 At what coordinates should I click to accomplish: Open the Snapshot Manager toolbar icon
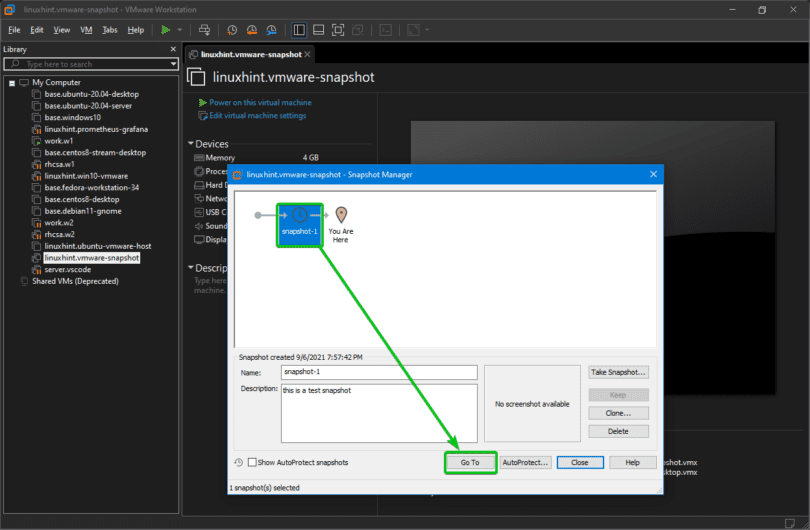coord(271,30)
